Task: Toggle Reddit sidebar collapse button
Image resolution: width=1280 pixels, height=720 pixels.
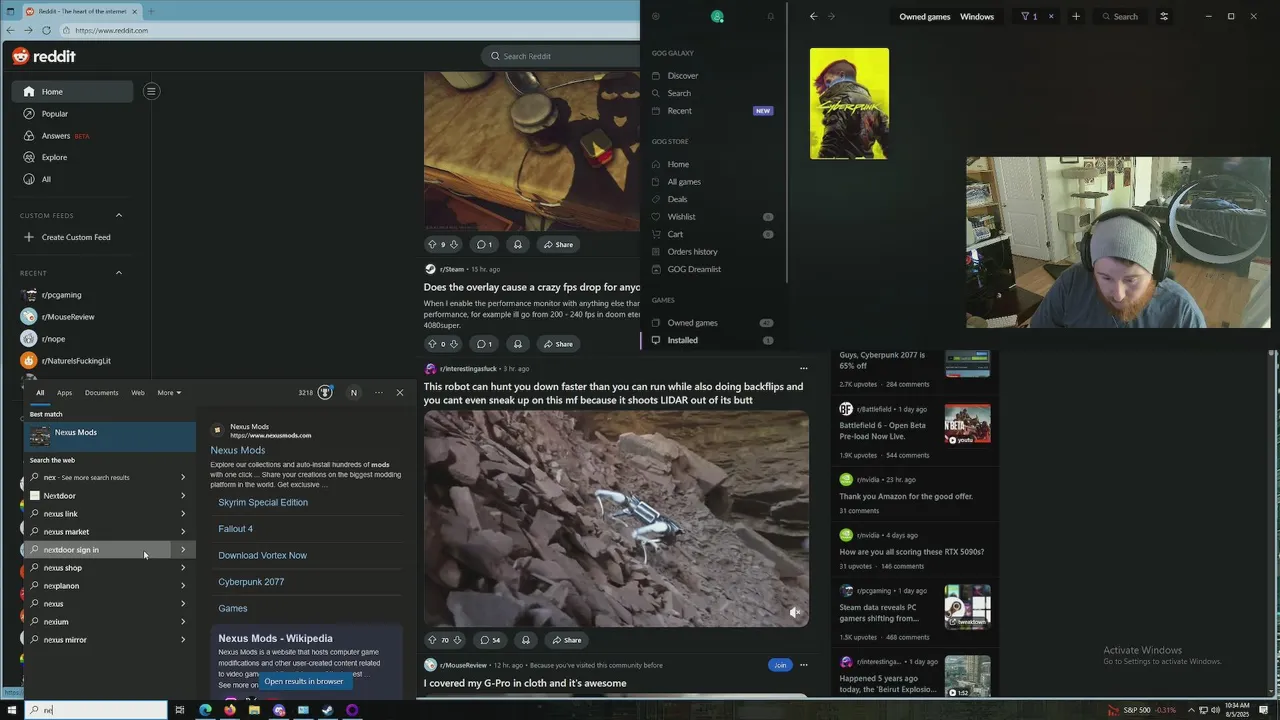Action: coord(151,91)
